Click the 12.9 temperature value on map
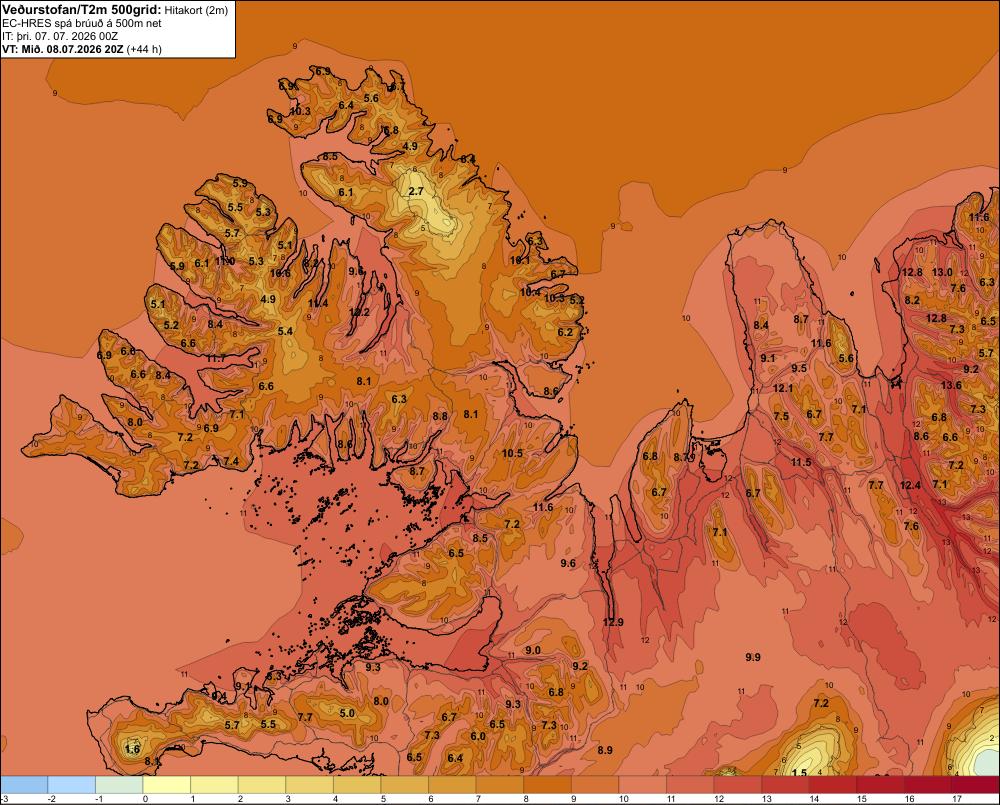Screen dimensions: 1000x805 (x=613, y=622)
